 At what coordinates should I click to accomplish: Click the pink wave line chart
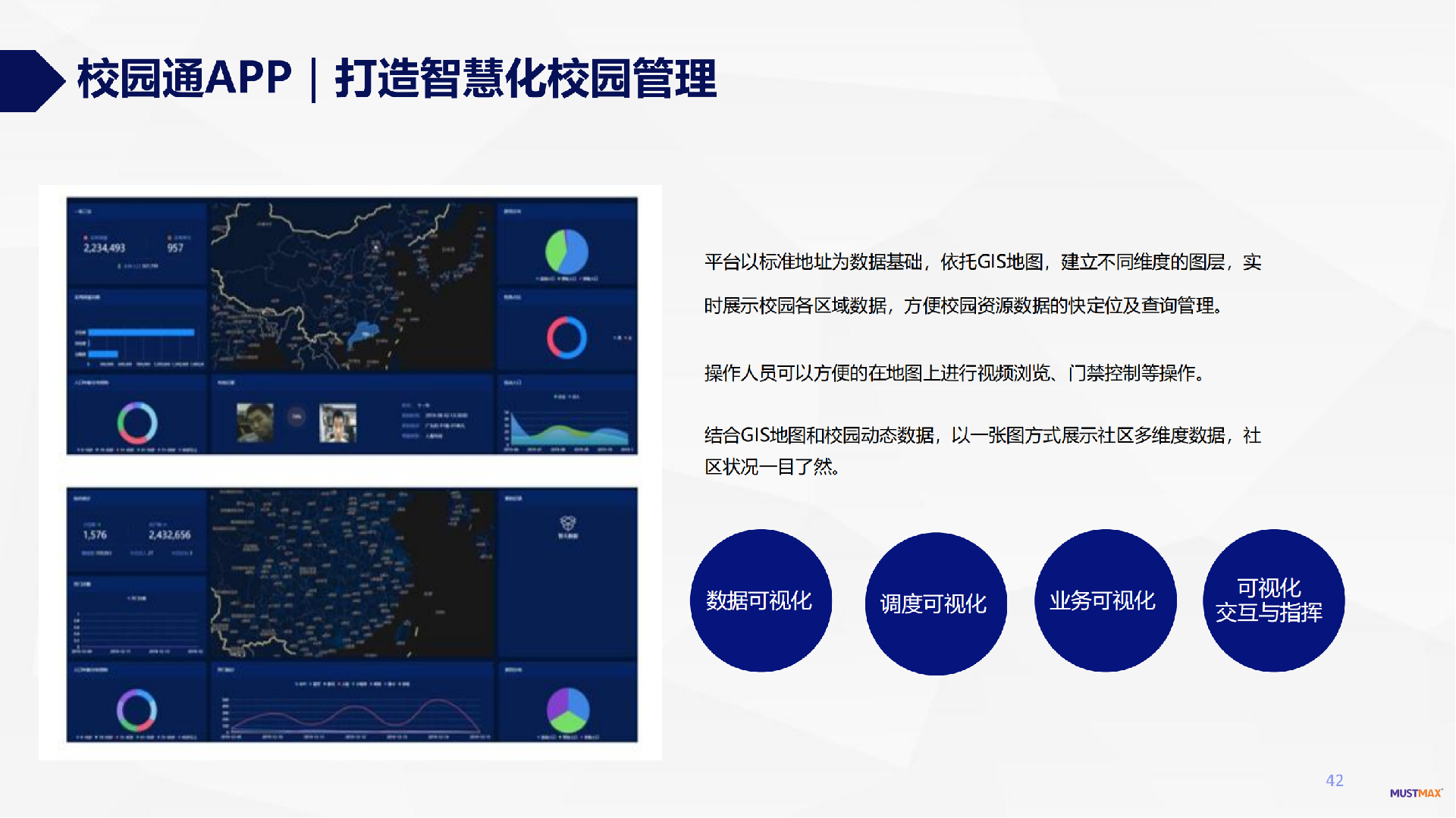[x=353, y=714]
